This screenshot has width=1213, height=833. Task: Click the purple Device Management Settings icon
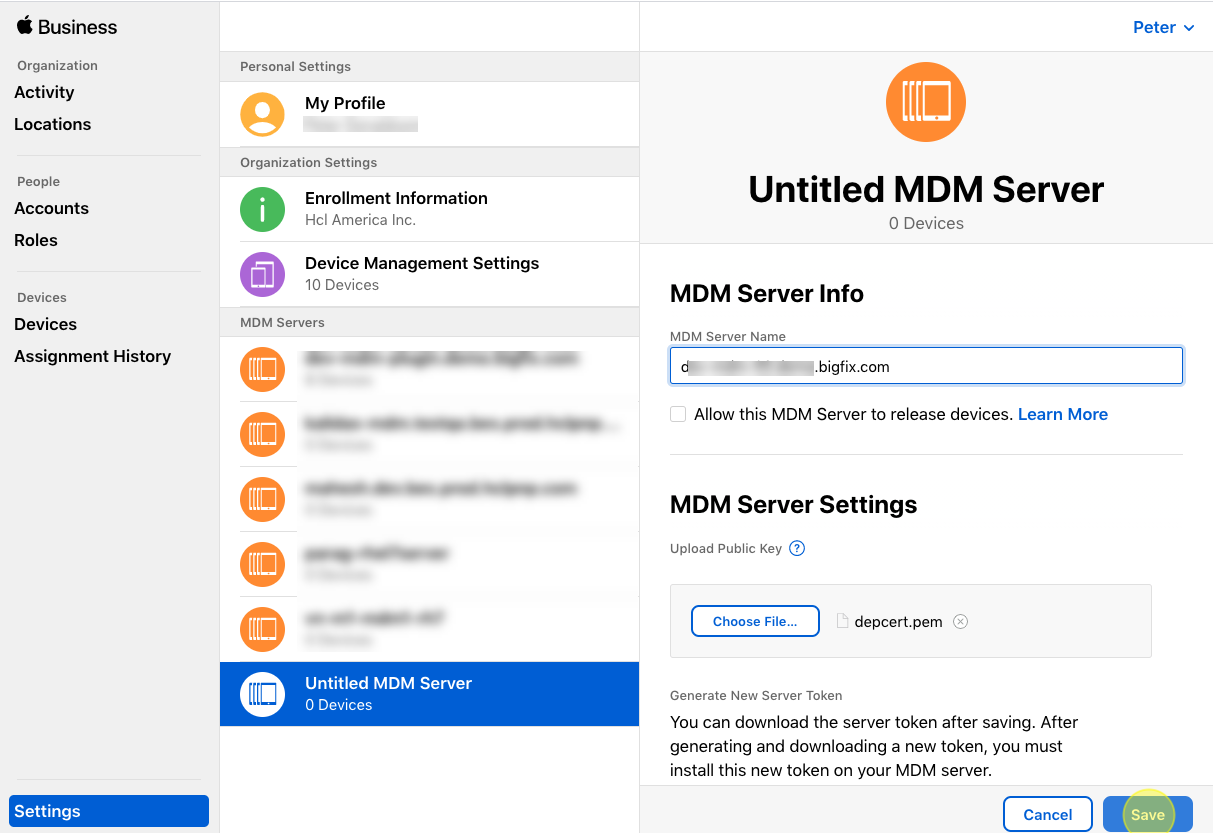point(262,274)
